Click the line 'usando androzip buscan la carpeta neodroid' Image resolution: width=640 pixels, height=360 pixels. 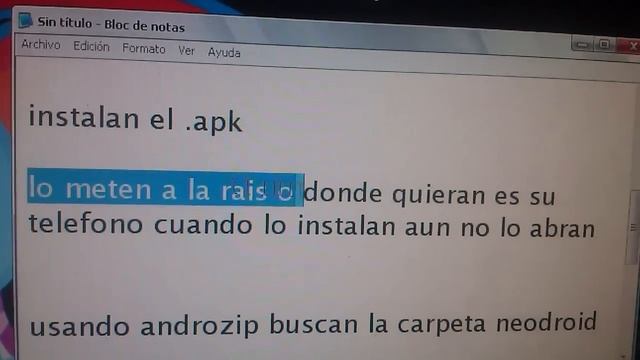coord(313,324)
